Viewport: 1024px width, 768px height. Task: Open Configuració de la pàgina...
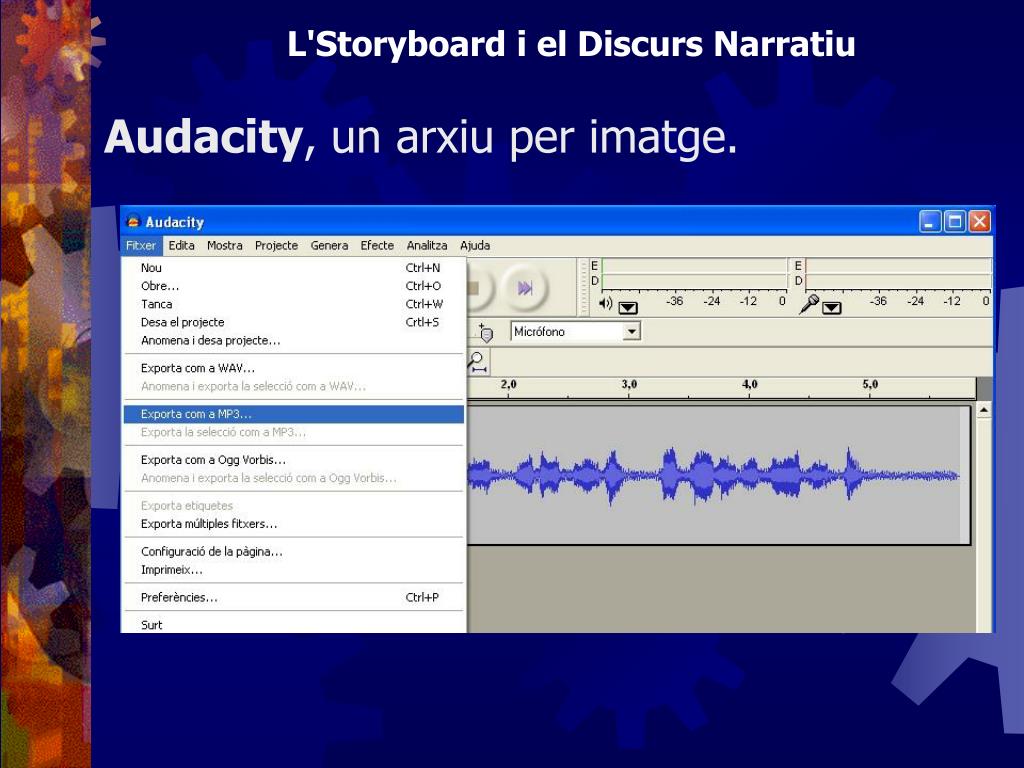294,552
